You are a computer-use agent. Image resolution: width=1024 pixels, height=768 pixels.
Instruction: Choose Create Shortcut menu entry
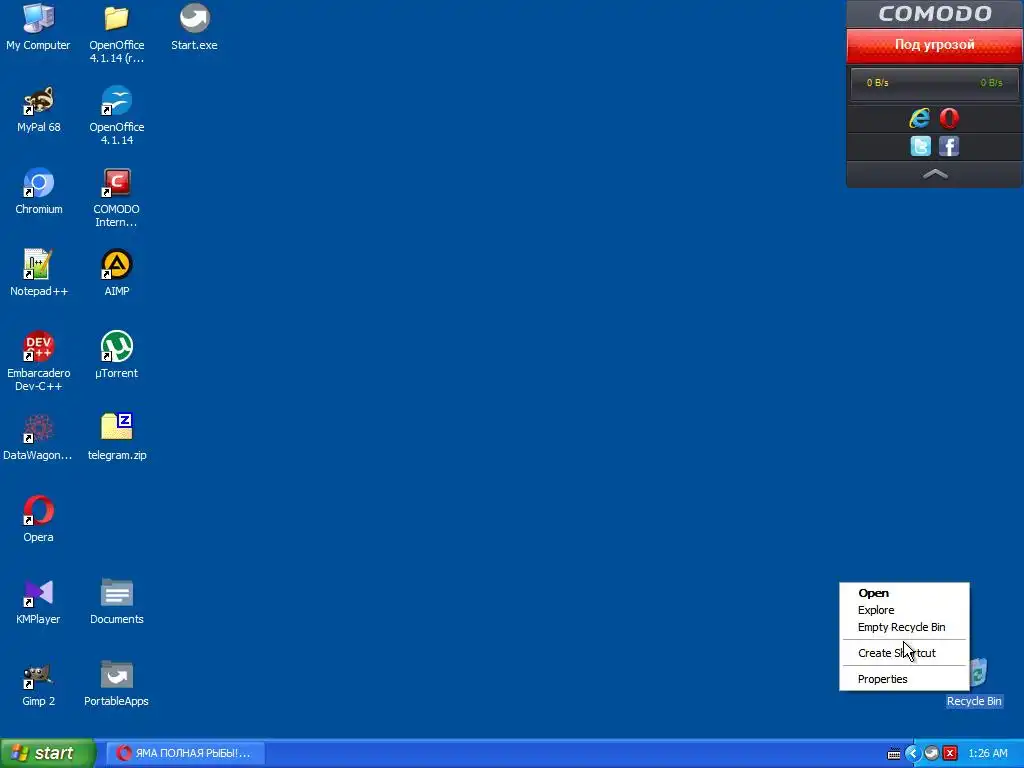pos(904,653)
